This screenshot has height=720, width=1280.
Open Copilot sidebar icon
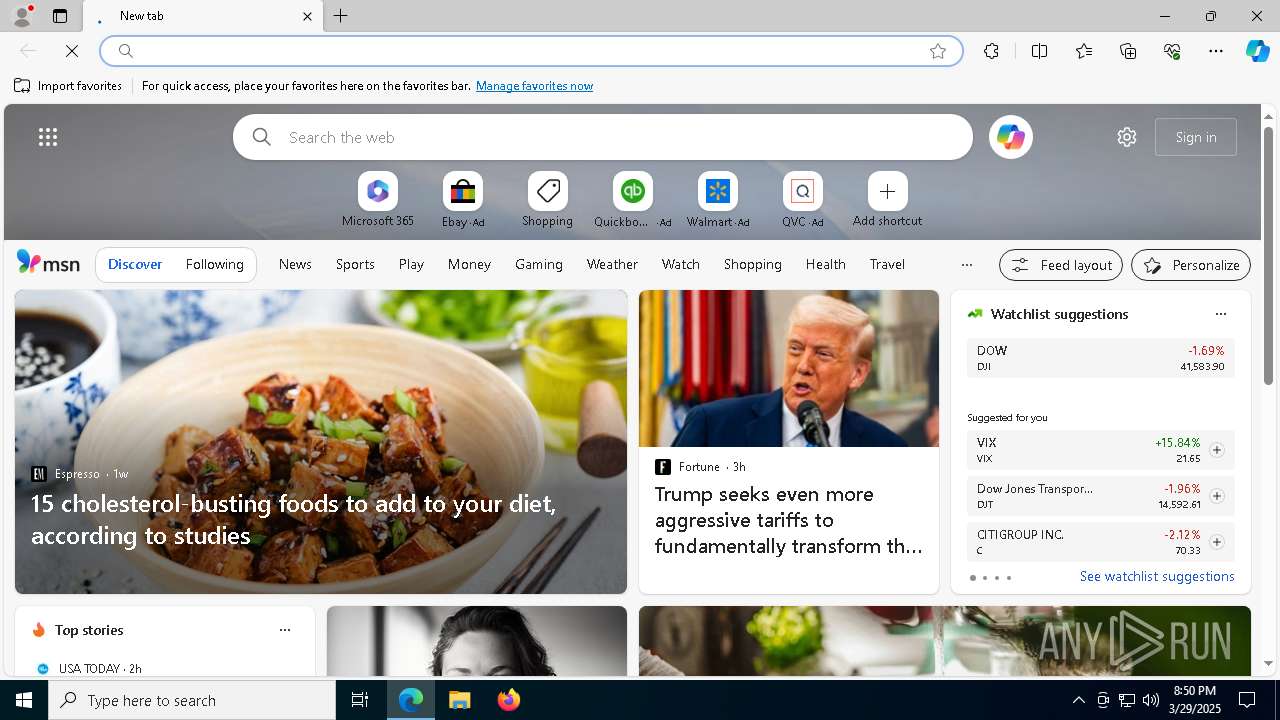(x=1257, y=51)
